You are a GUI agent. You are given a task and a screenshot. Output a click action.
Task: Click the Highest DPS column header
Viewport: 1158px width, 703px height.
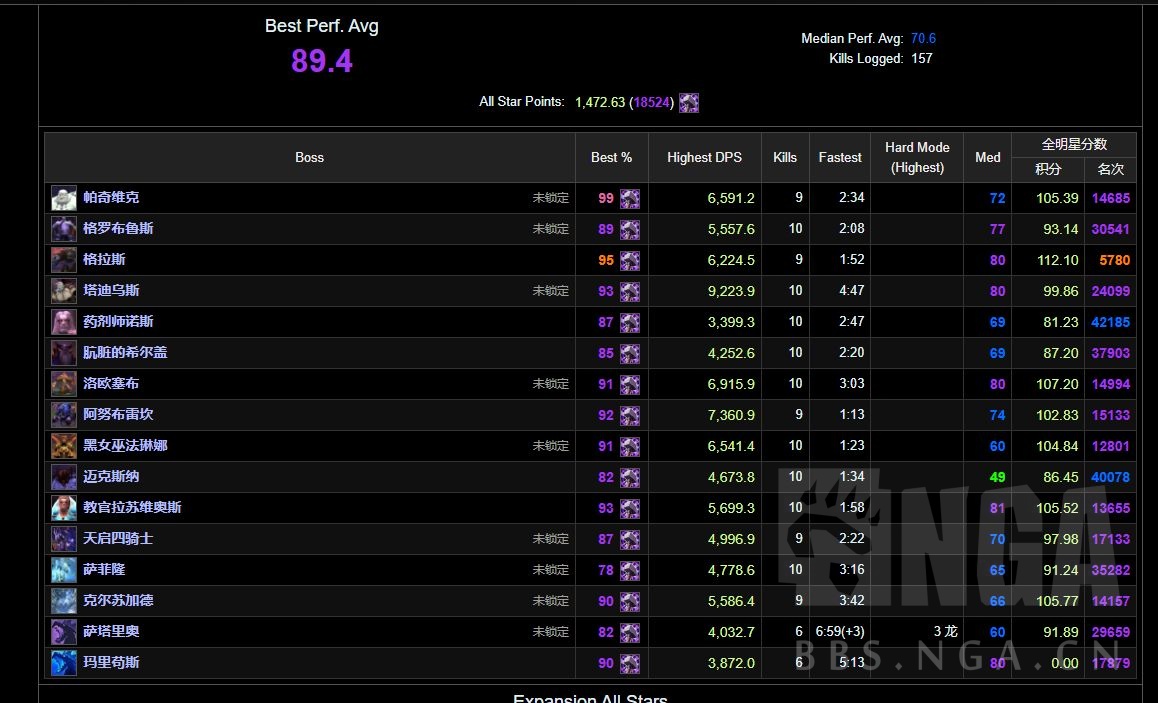pos(704,157)
